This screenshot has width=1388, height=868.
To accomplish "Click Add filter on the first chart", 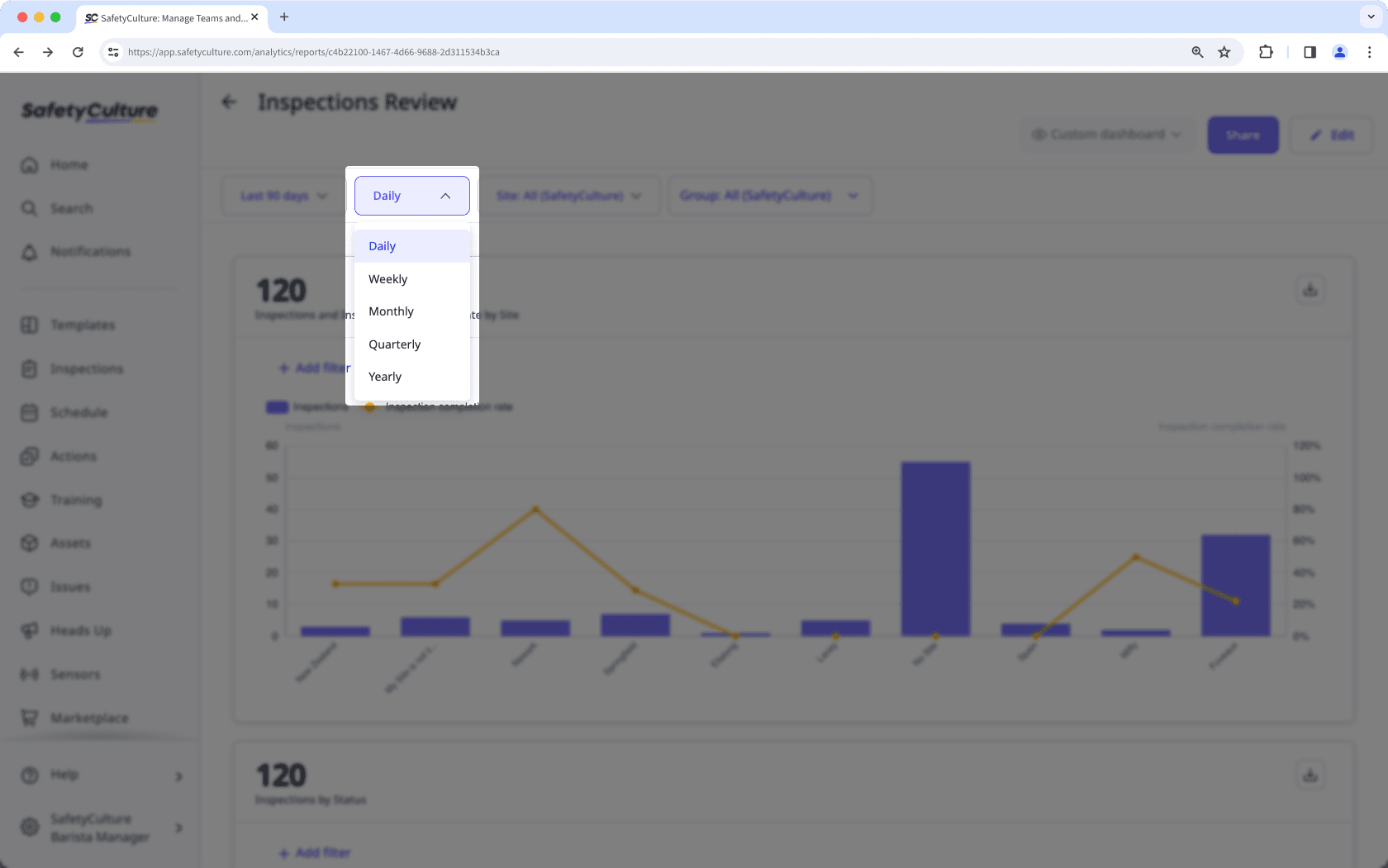I will [315, 368].
